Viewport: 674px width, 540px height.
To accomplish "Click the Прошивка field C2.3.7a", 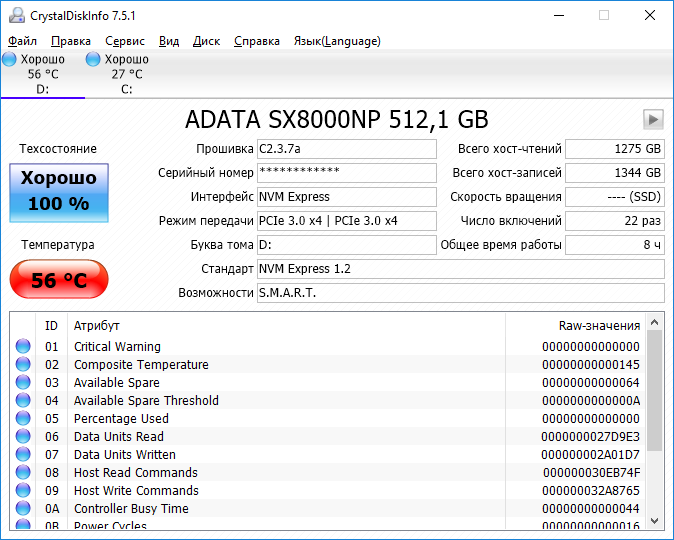I will point(346,149).
